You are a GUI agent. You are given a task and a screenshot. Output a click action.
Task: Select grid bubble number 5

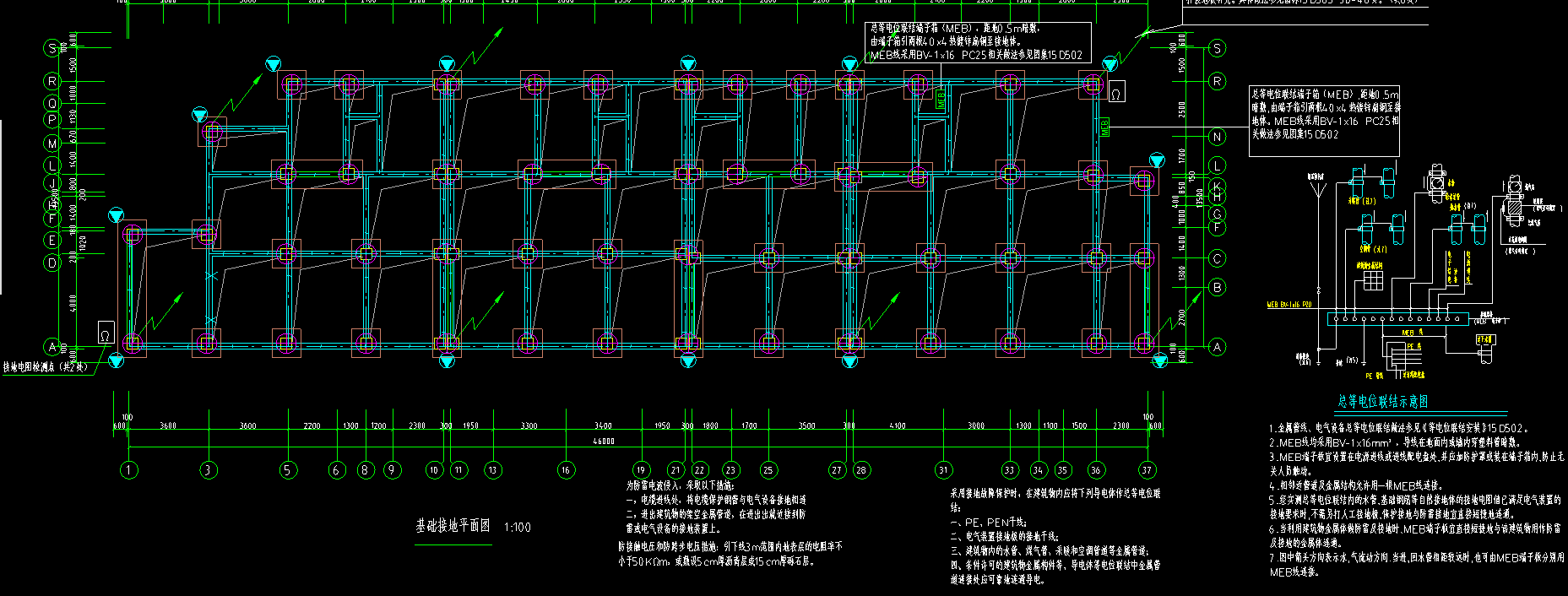coord(288,469)
